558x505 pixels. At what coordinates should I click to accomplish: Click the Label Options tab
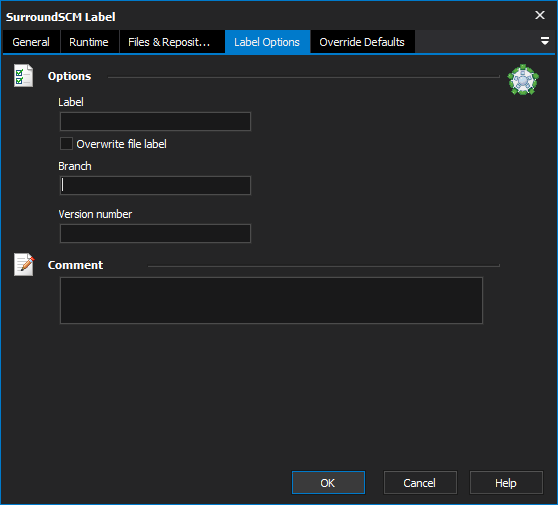[x=267, y=42]
